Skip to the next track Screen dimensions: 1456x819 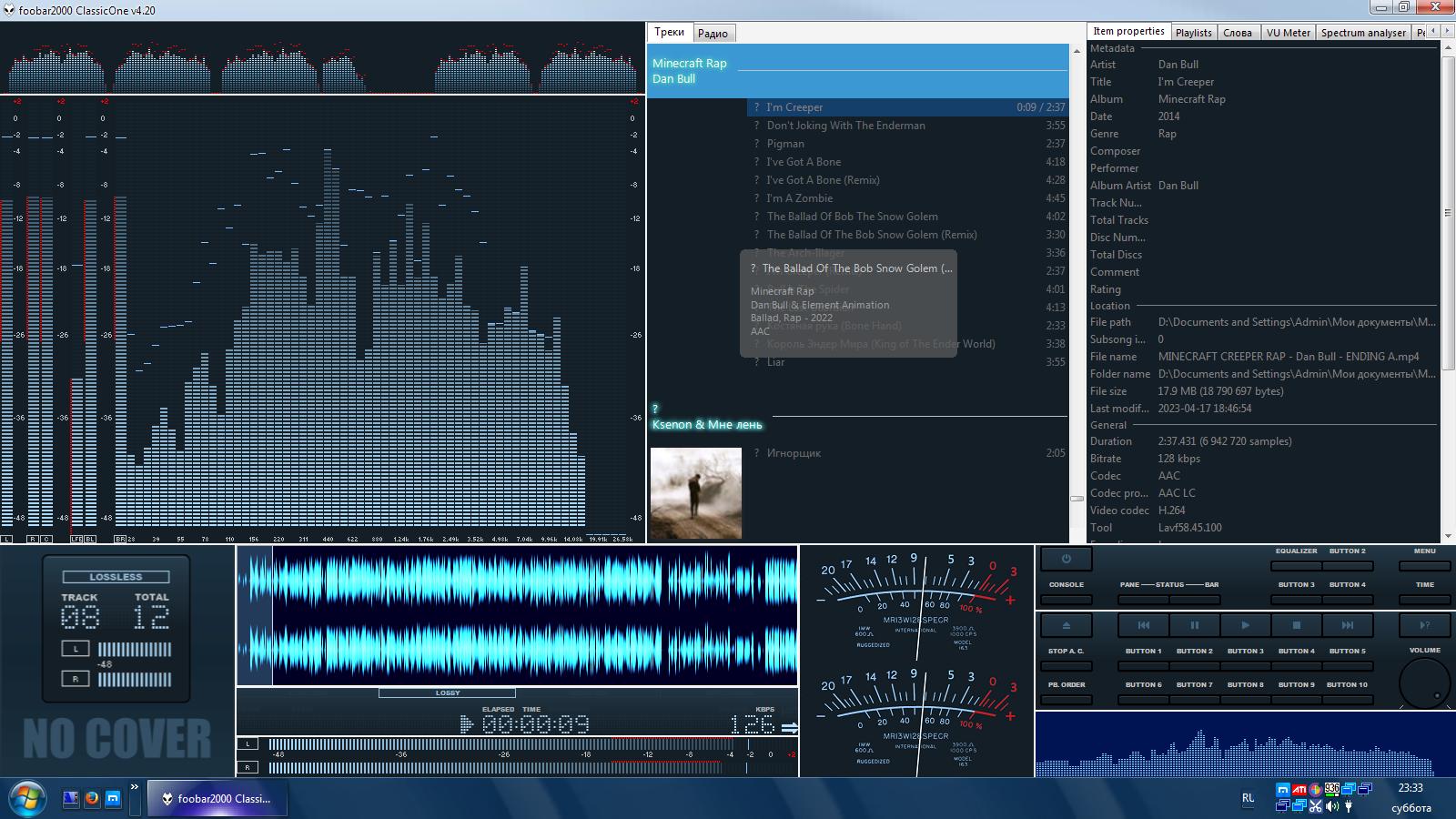[x=1347, y=625]
